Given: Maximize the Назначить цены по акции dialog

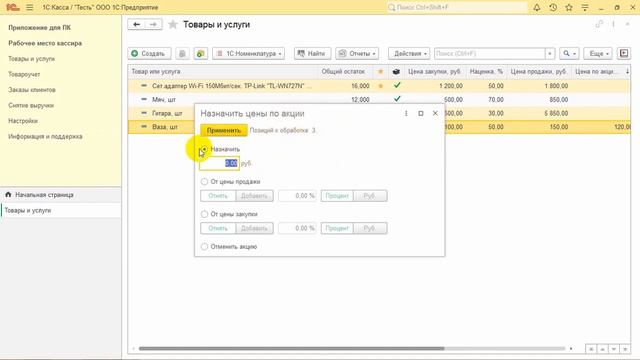Looking at the screenshot, I should tap(421, 113).
